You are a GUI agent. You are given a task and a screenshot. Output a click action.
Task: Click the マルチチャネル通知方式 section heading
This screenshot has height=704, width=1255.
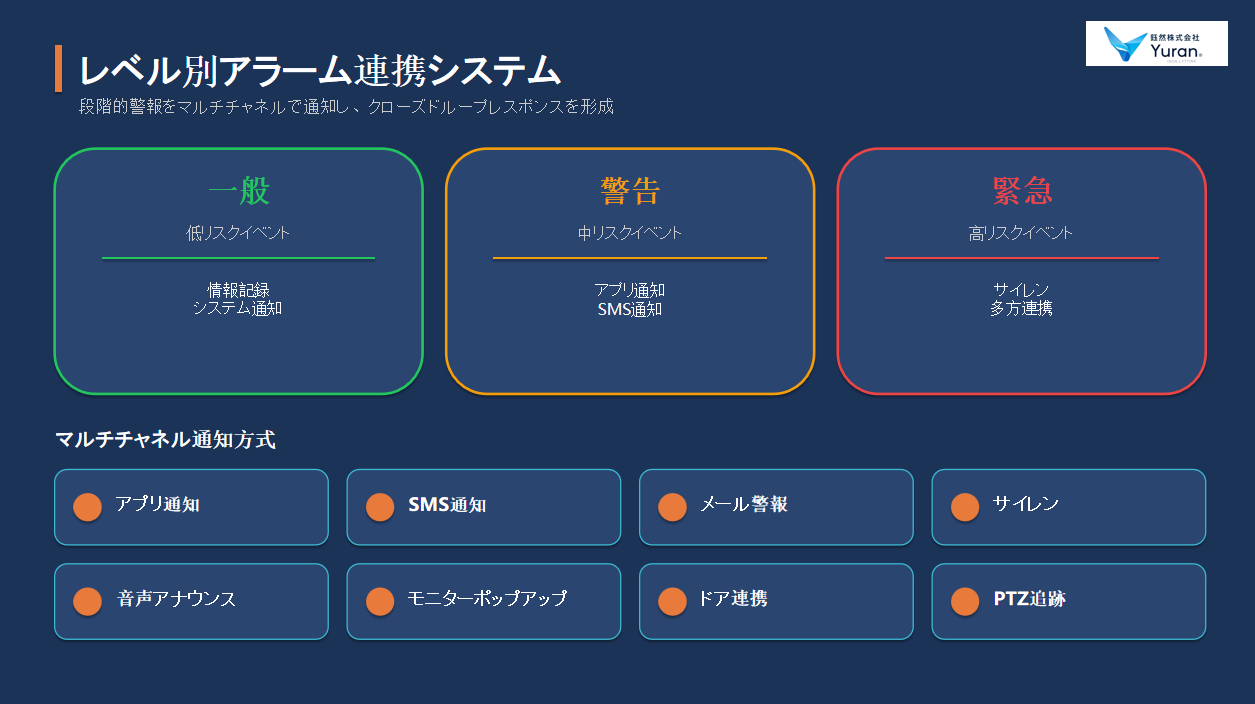[165, 440]
